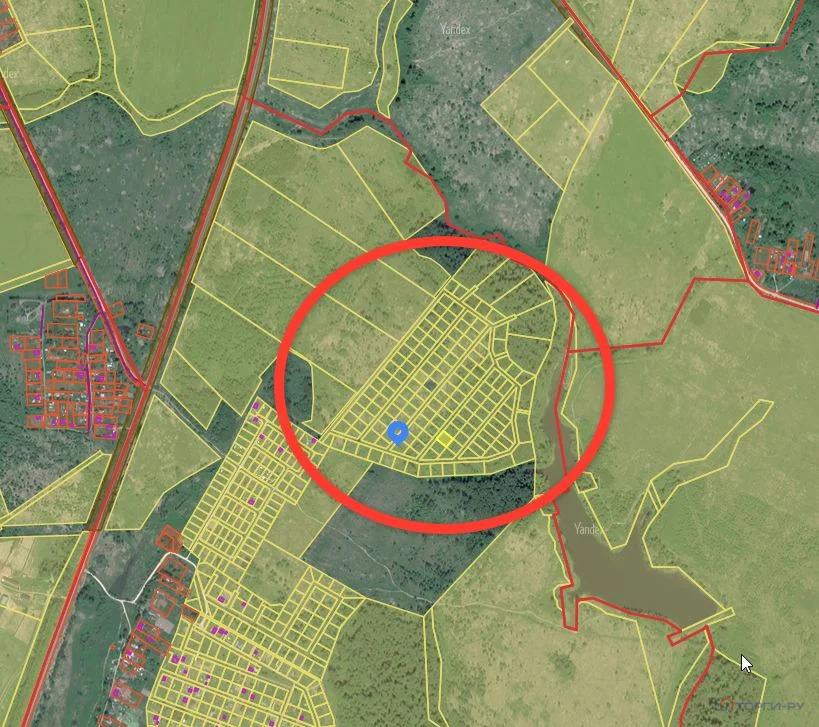This screenshot has width=819, height=727.
Task: Select the large bright green field top left
Action: pos(178,55)
